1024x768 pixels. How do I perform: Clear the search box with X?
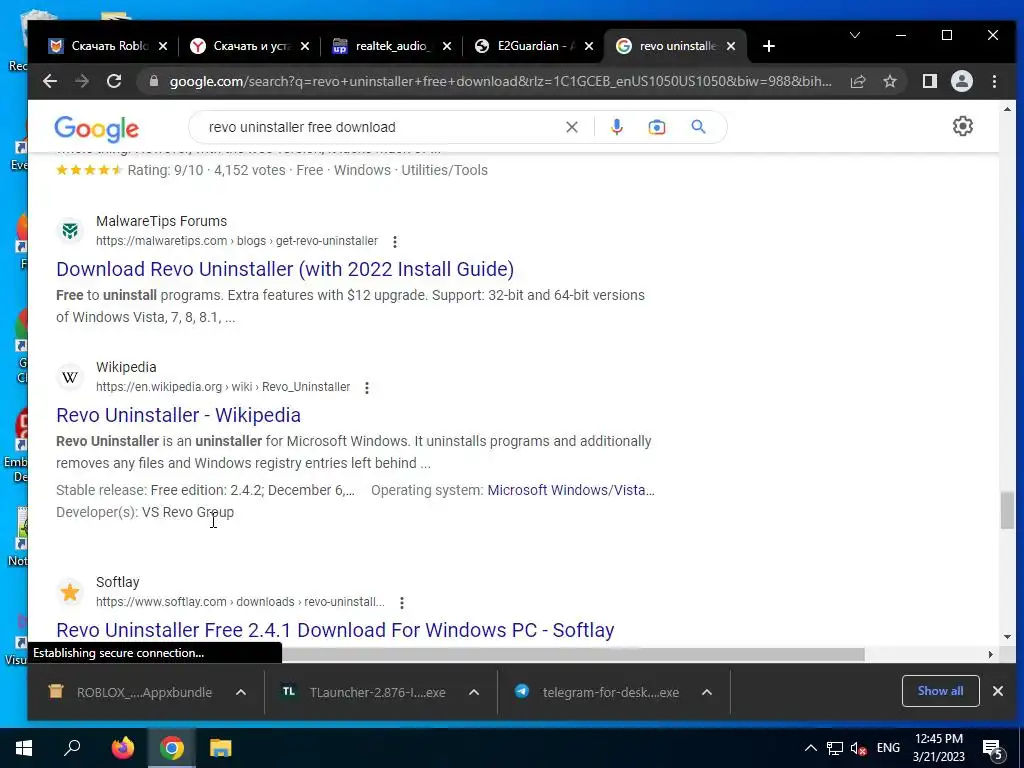[x=571, y=127]
